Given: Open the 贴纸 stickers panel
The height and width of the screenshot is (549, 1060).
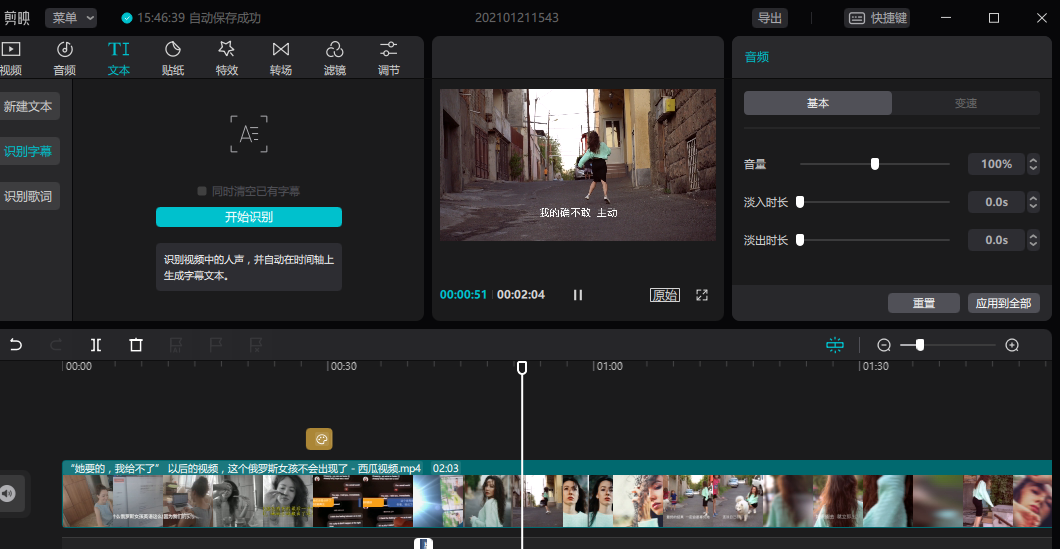Looking at the screenshot, I should [173, 58].
